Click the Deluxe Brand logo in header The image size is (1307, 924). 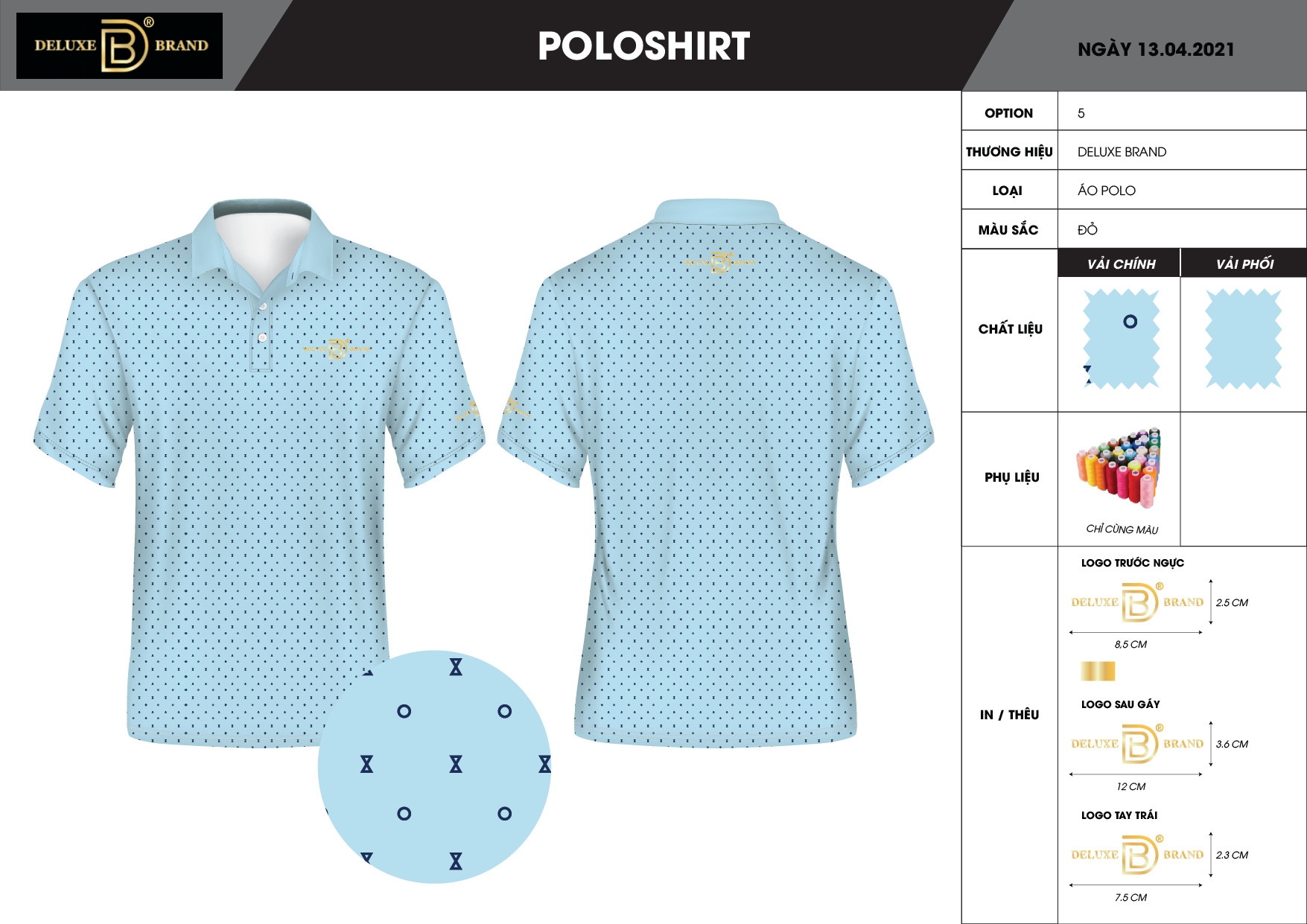coord(119,45)
